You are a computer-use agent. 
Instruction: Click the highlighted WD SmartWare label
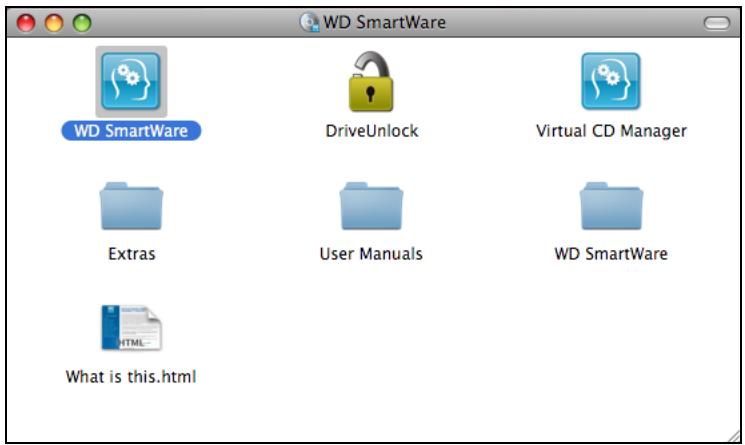131,131
